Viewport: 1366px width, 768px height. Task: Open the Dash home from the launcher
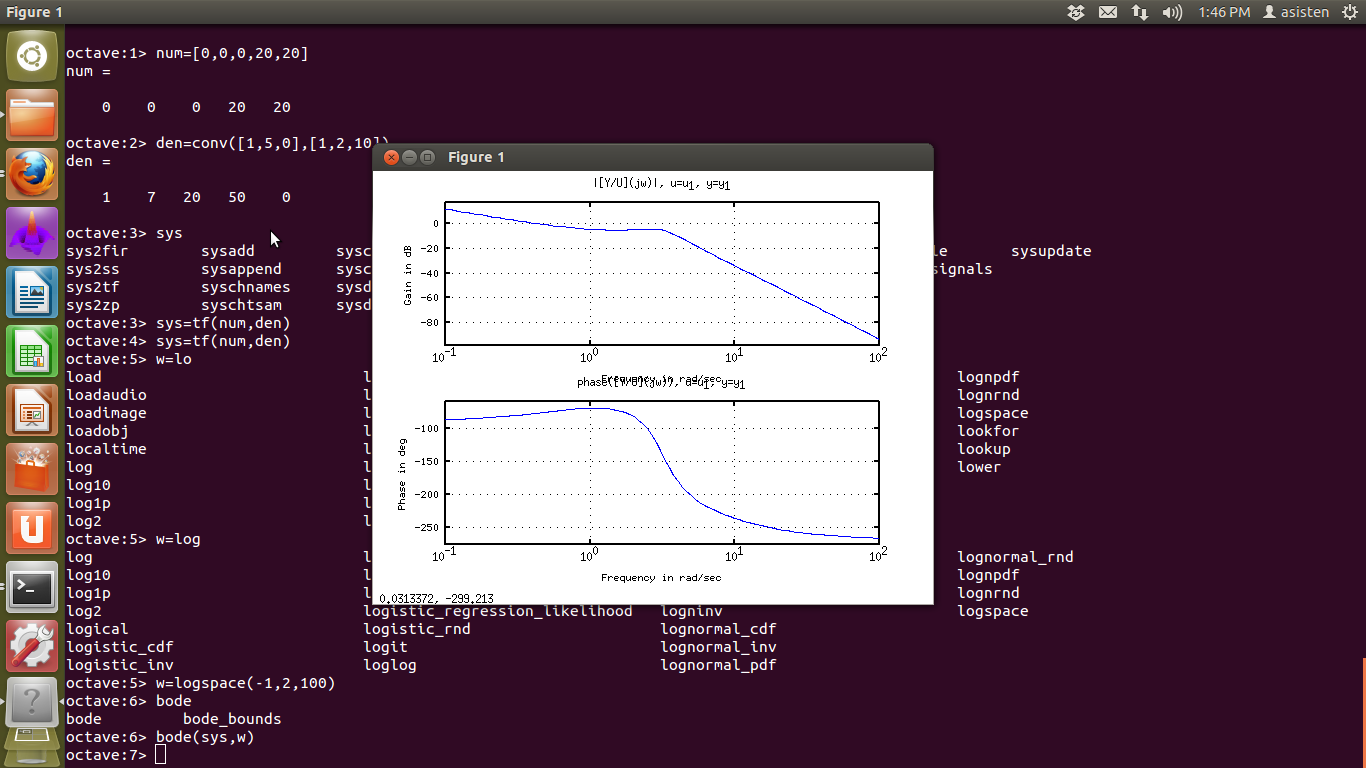(31, 55)
